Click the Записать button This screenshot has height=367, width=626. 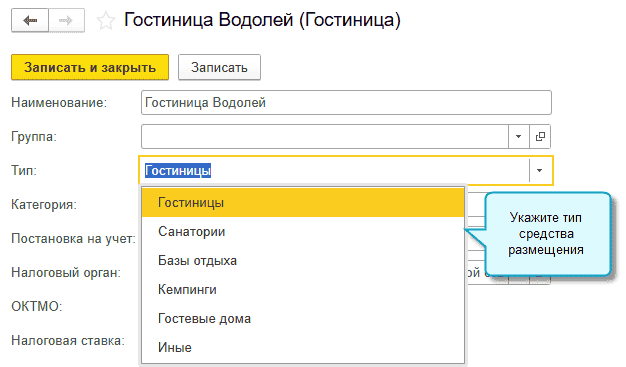(219, 67)
